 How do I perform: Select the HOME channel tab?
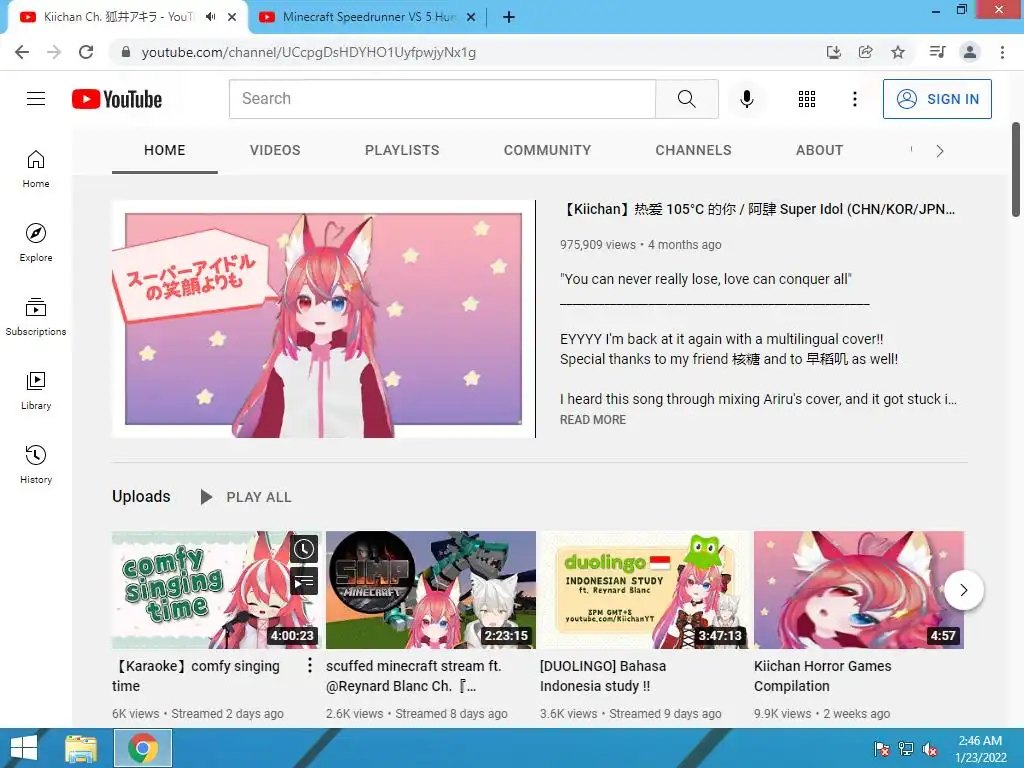[x=165, y=150]
